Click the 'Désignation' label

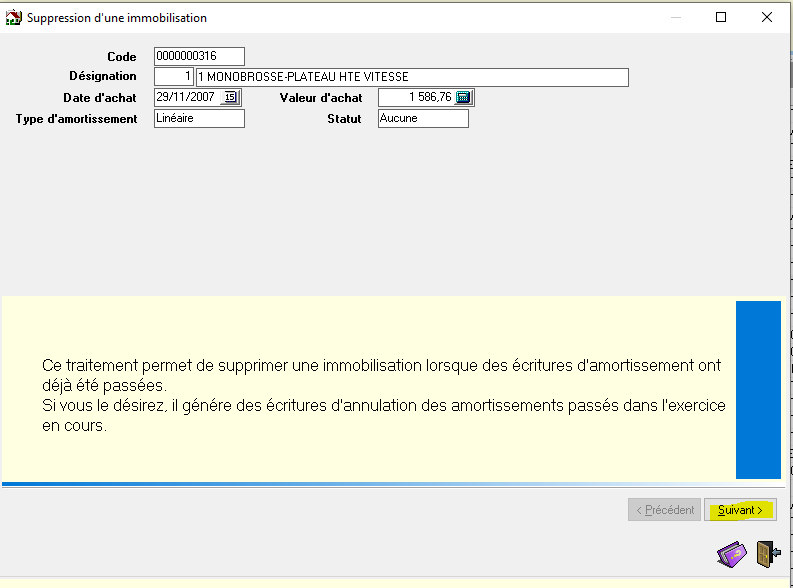tap(103, 76)
